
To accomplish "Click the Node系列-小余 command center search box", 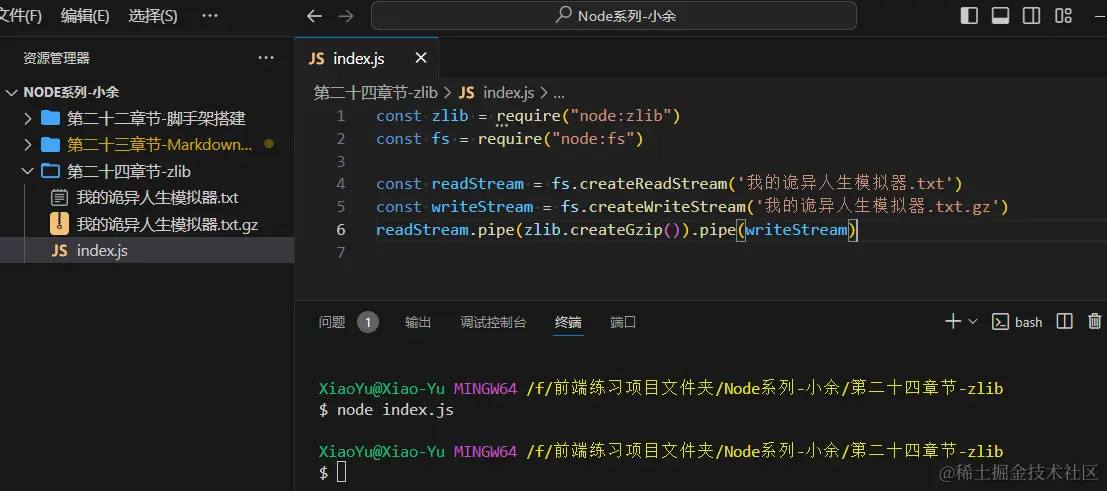I will tap(614, 16).
